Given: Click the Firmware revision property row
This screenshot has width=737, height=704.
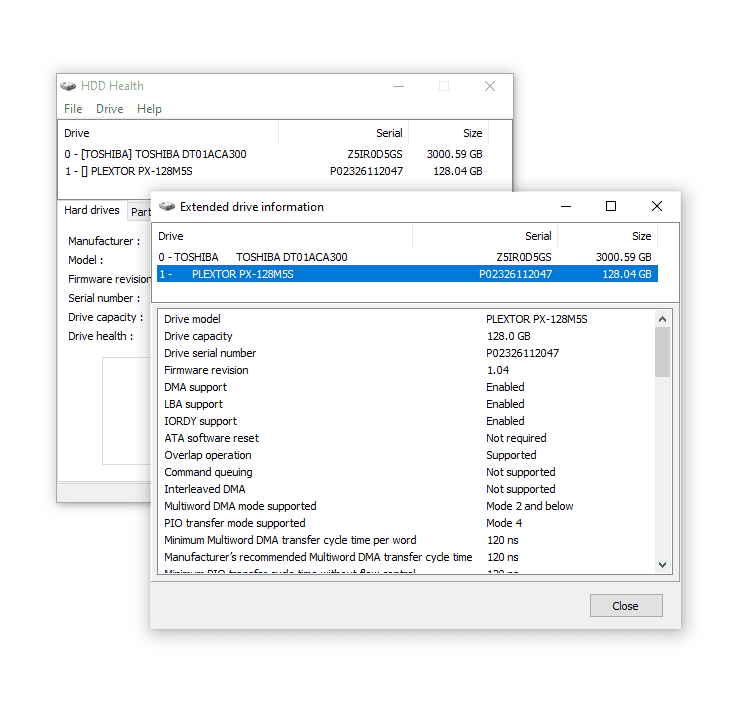Looking at the screenshot, I should tap(407, 370).
